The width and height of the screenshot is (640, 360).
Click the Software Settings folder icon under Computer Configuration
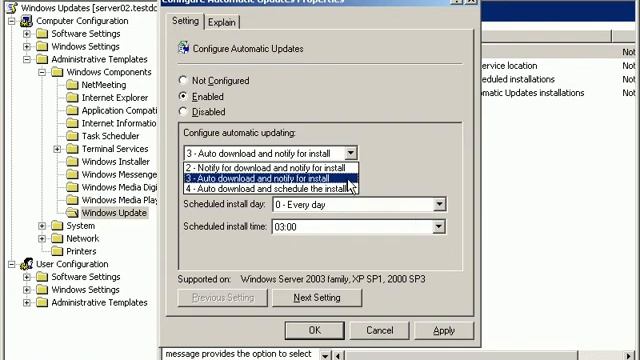(x=42, y=33)
